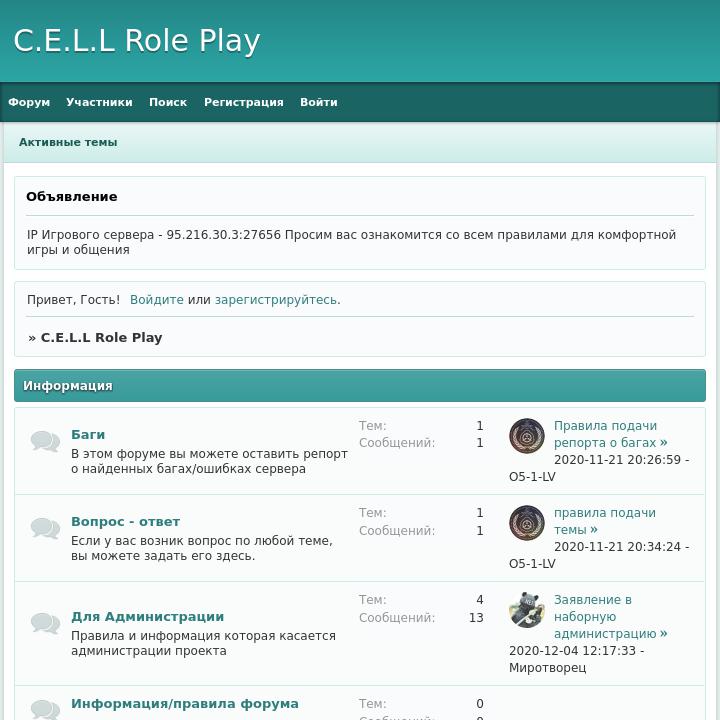This screenshot has width=720, height=720.
Task: Open the Баги forum
Action: [x=88, y=434]
